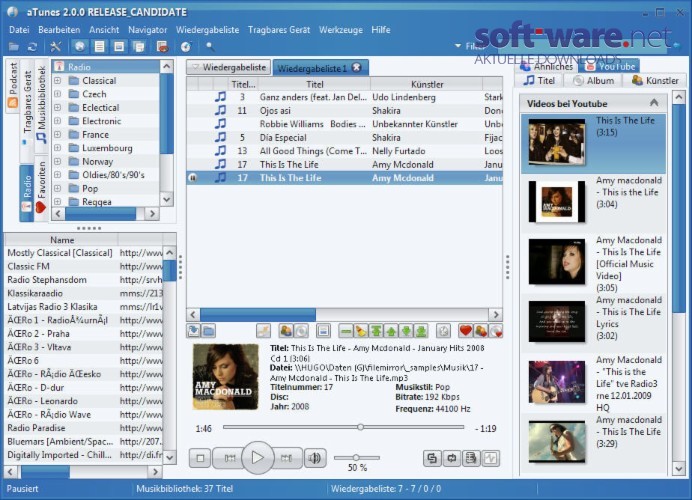This screenshot has height=500, width=692.
Task: Open first YouTube video thumbnail This Is The Life
Action: [557, 142]
